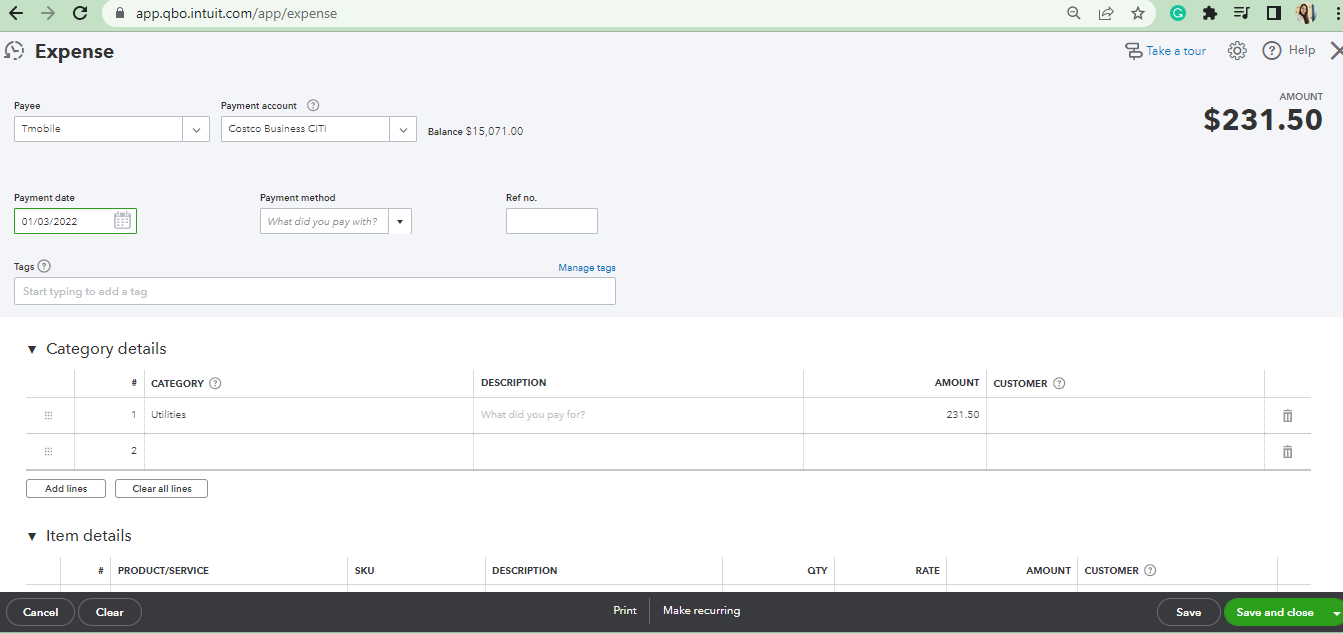
Task: Open the media control icon in the toolbar
Action: 1241,13
